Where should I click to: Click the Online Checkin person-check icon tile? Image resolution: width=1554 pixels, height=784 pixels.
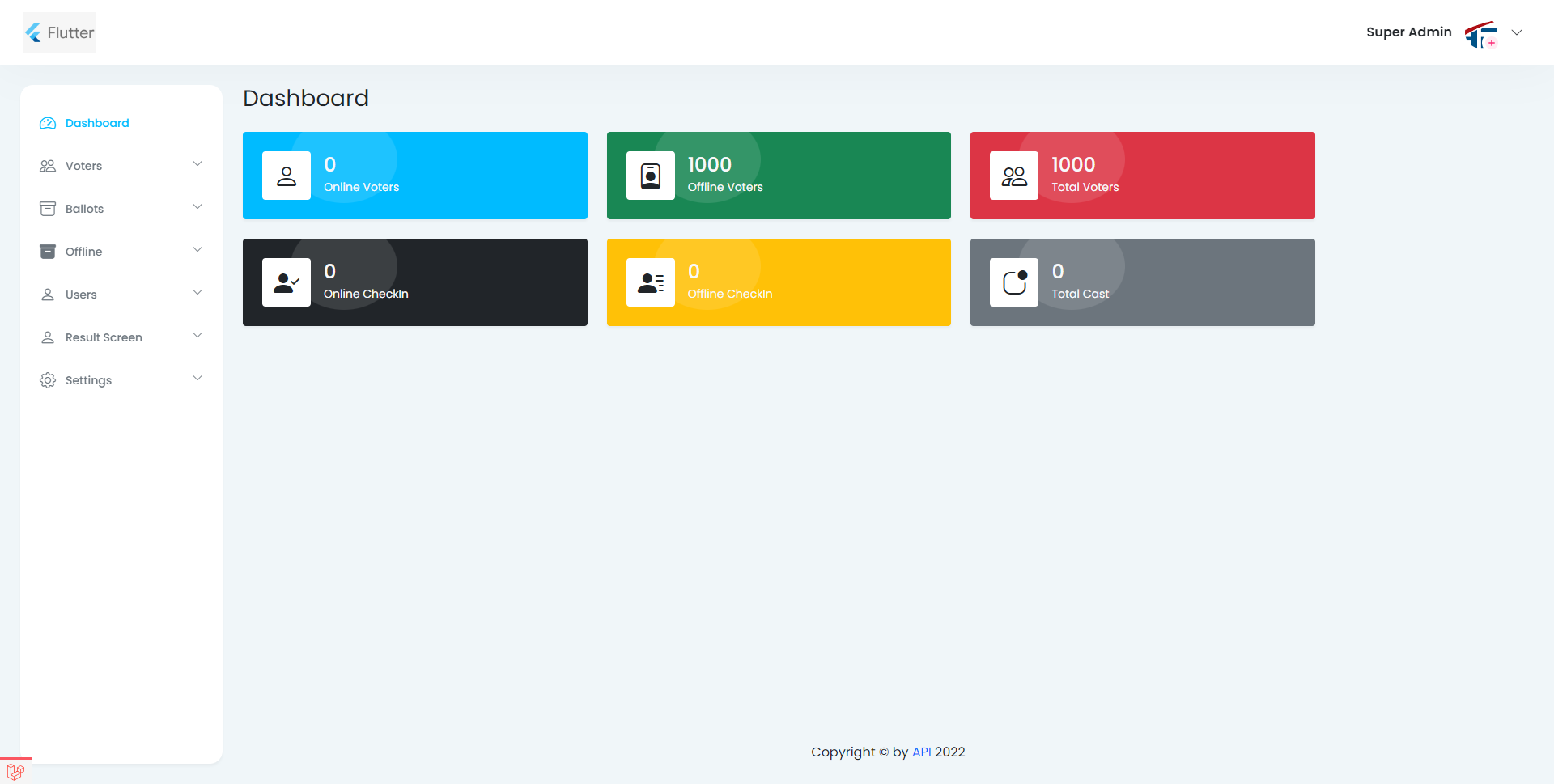[x=287, y=282]
